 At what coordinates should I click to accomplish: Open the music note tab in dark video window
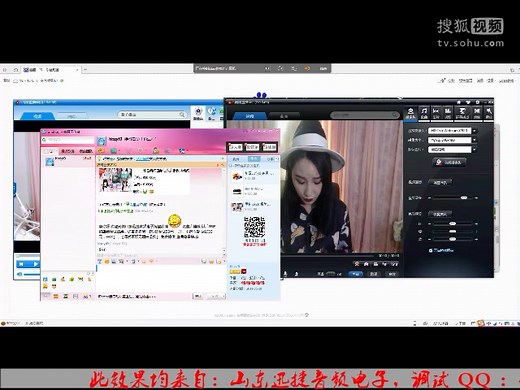point(424,113)
